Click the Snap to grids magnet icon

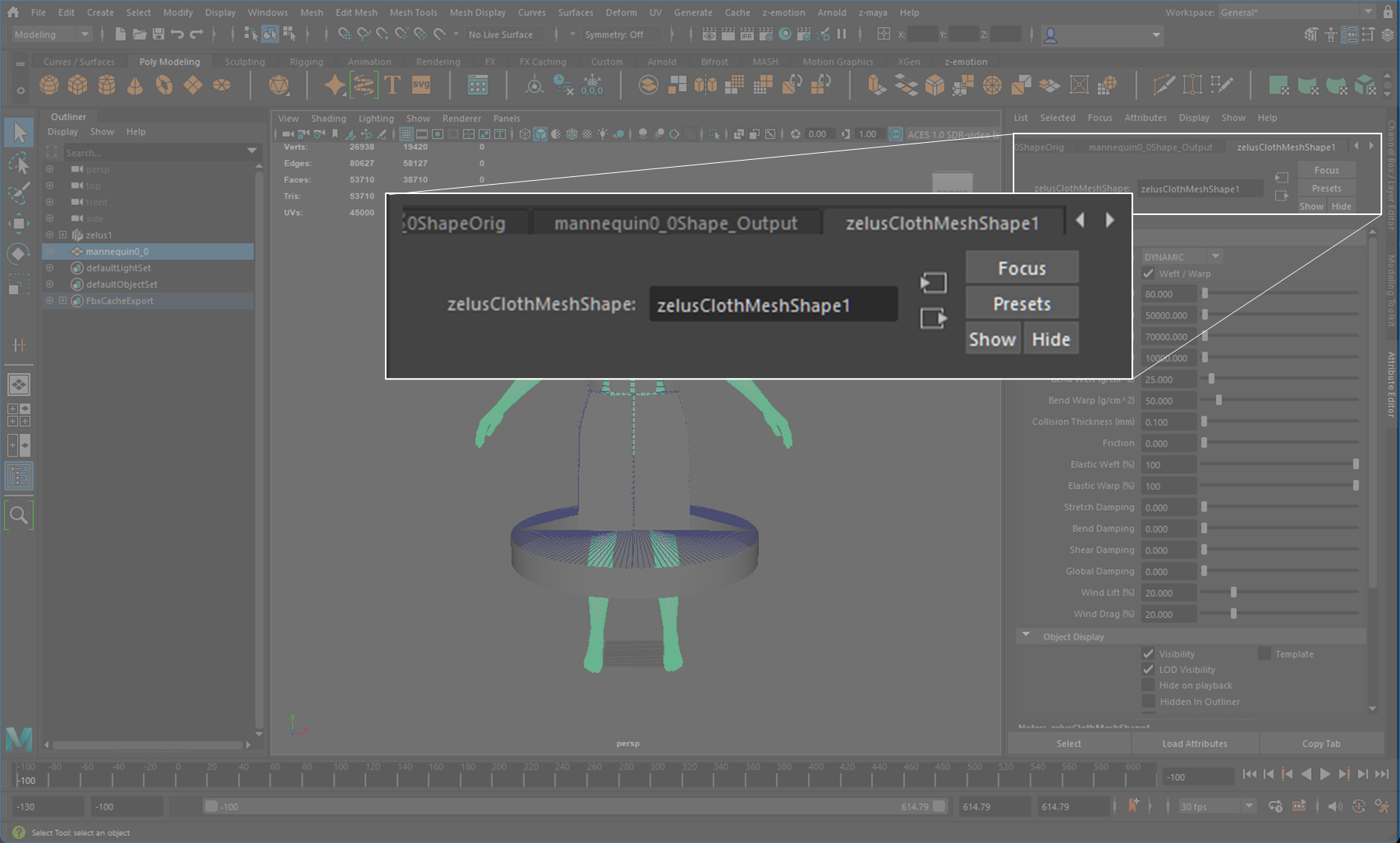tap(345, 34)
